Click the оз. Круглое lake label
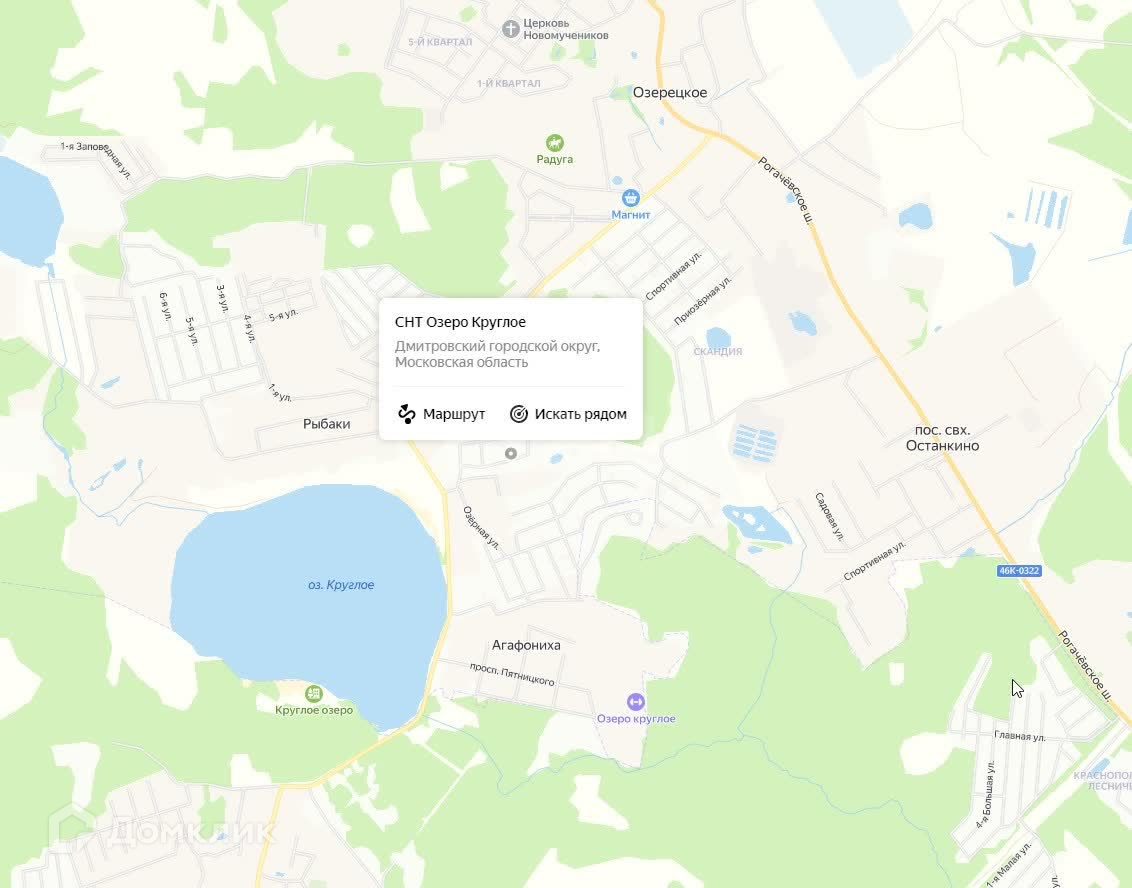This screenshot has width=1132, height=888. pyautogui.click(x=341, y=585)
